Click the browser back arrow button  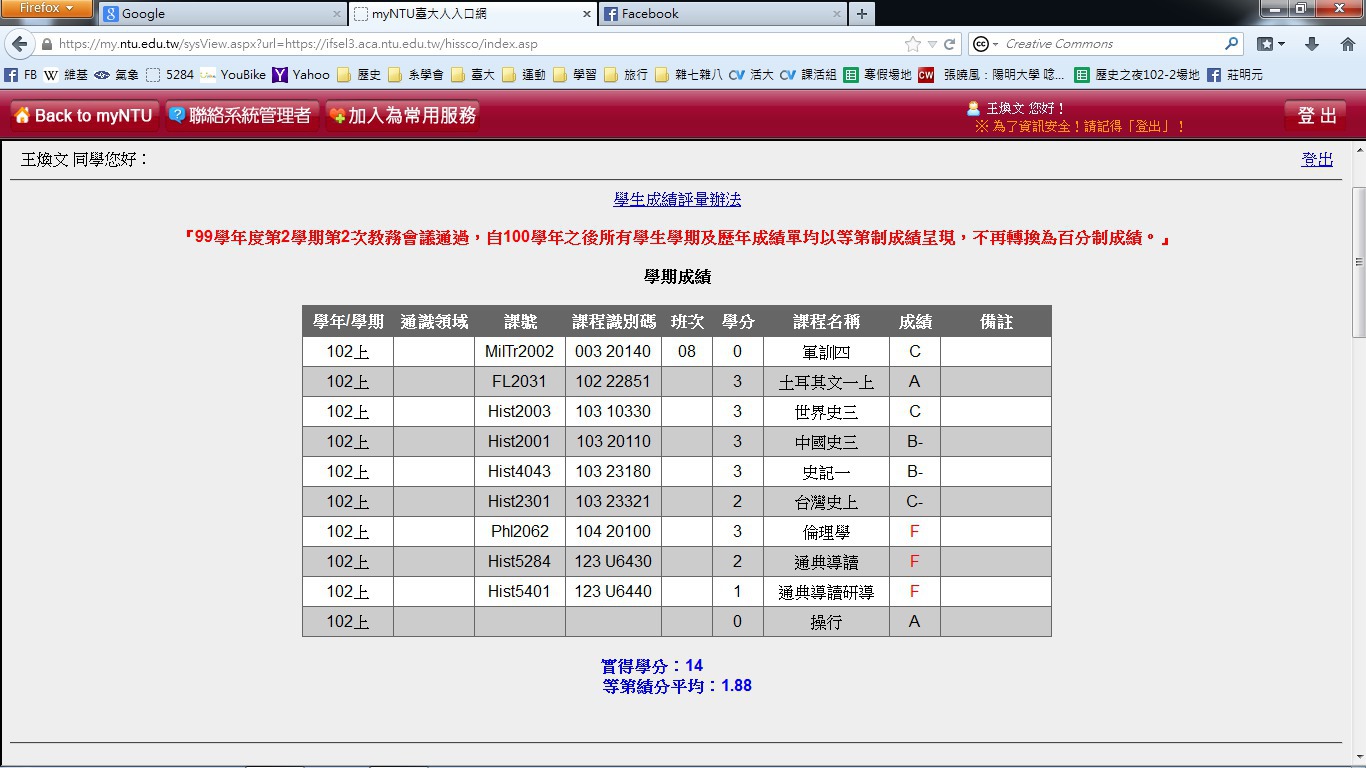[20, 44]
